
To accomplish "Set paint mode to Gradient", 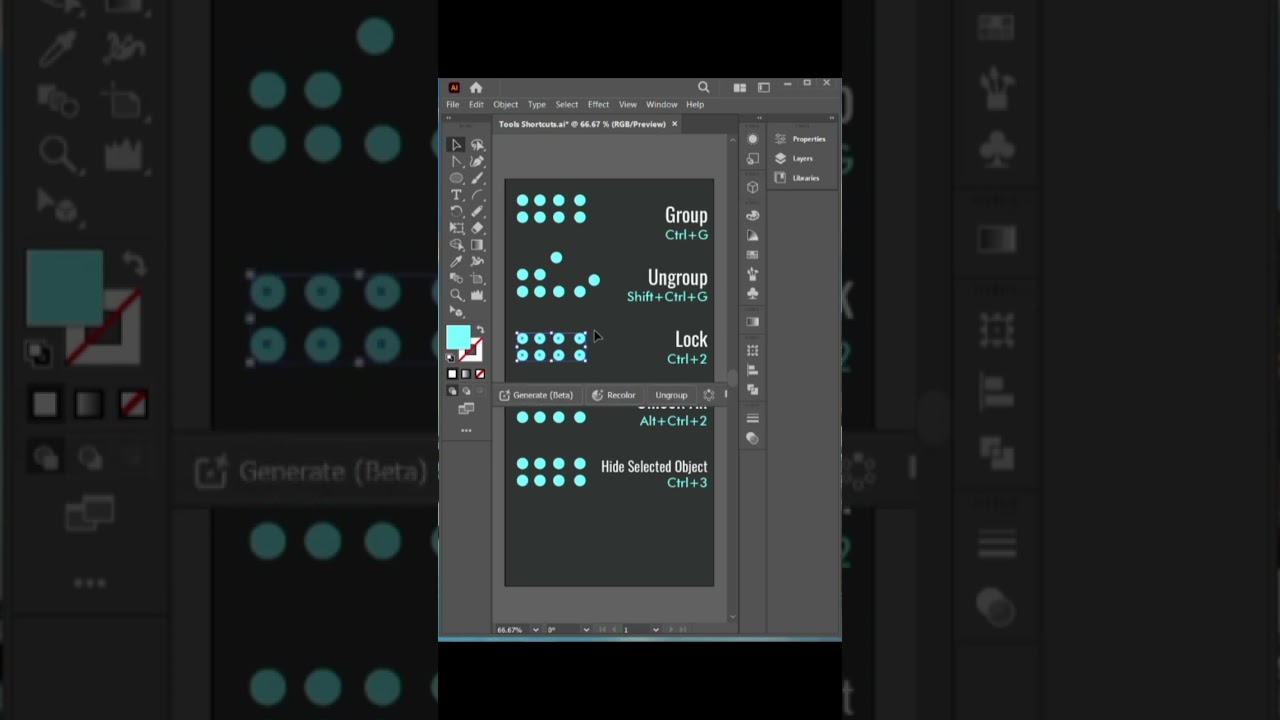I will [x=465, y=374].
